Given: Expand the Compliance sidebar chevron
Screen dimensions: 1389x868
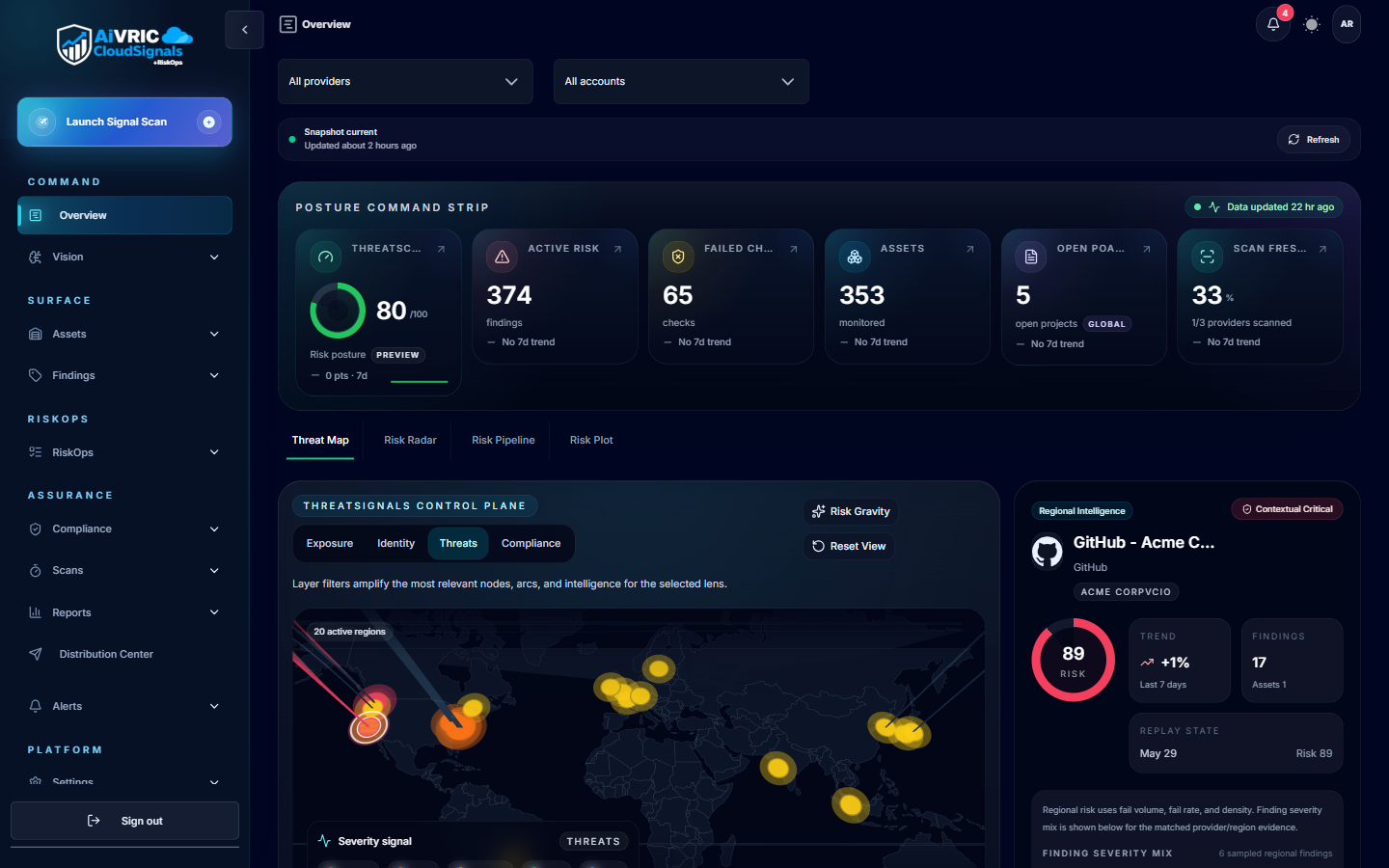Looking at the screenshot, I should pyautogui.click(x=214, y=529).
